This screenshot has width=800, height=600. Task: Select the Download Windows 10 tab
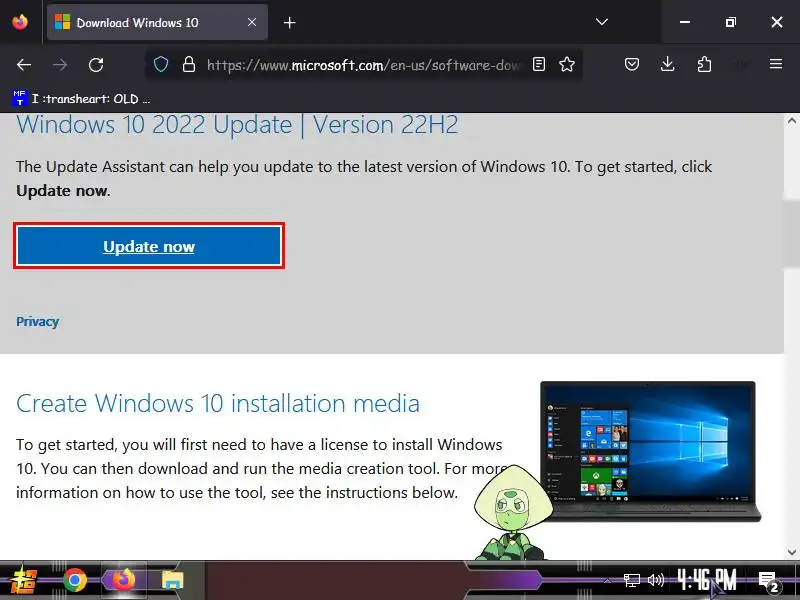(x=157, y=22)
